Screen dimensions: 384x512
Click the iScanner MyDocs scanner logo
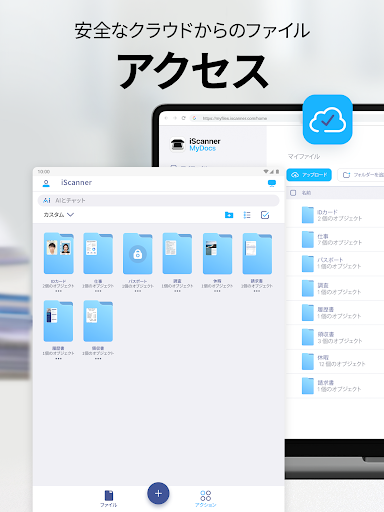tap(177, 144)
